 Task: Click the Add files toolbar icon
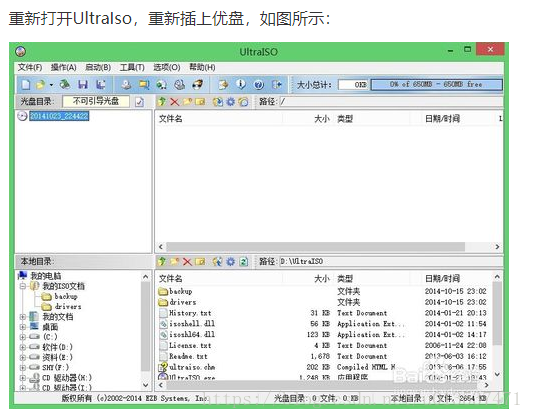(223, 84)
